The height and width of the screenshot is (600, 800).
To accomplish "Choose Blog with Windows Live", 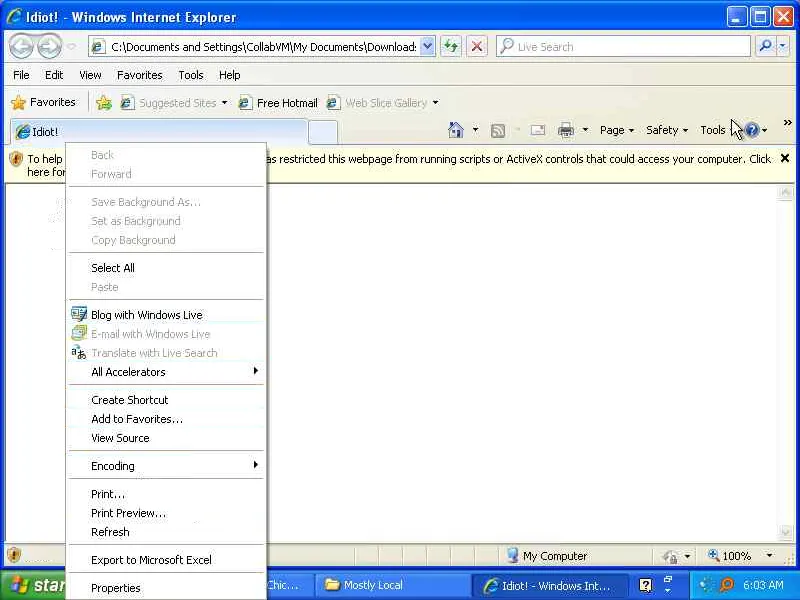I will tap(166, 315).
